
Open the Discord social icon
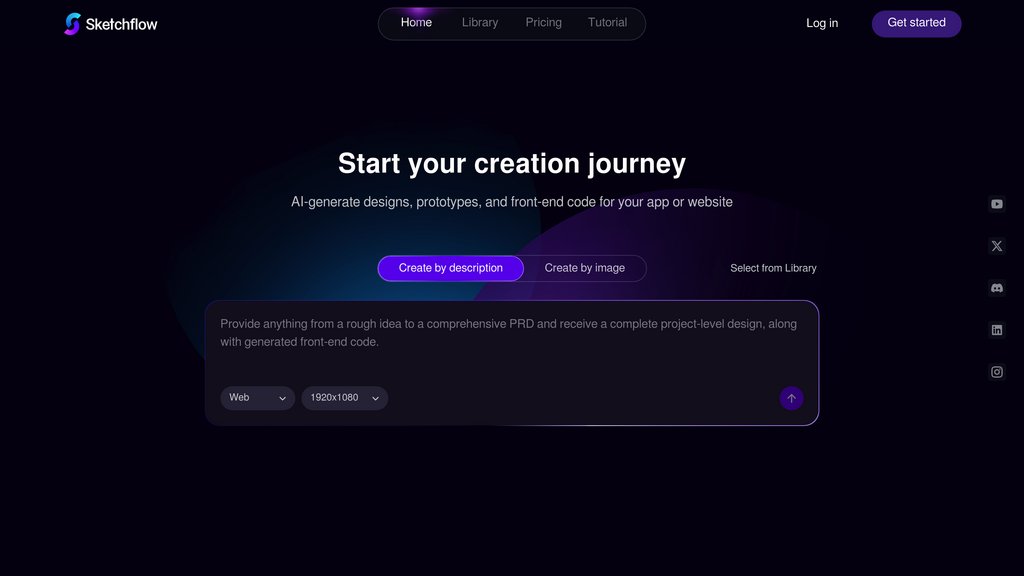pos(997,288)
